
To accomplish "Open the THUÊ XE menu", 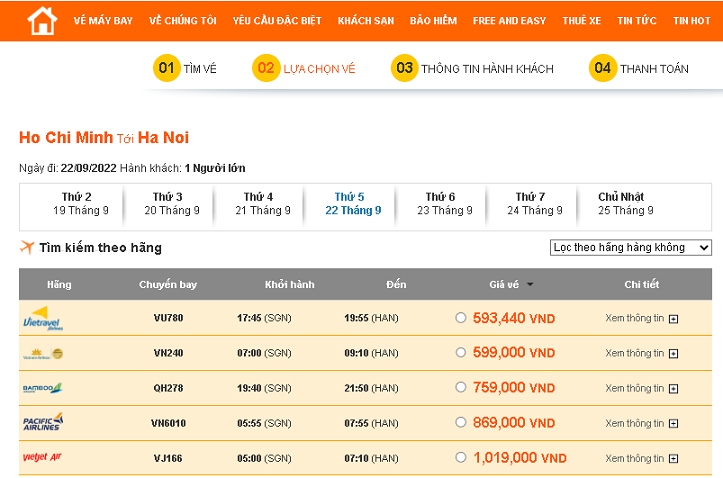I will click(582, 21).
